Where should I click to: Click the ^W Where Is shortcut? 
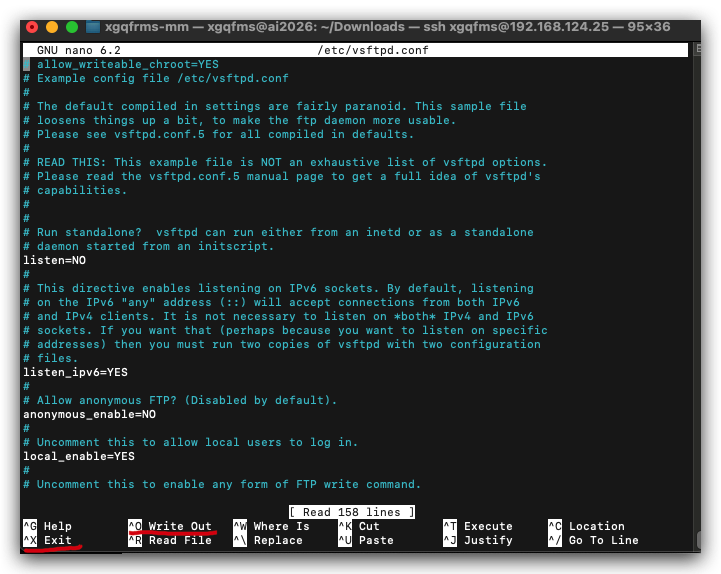pyautogui.click(x=272, y=526)
